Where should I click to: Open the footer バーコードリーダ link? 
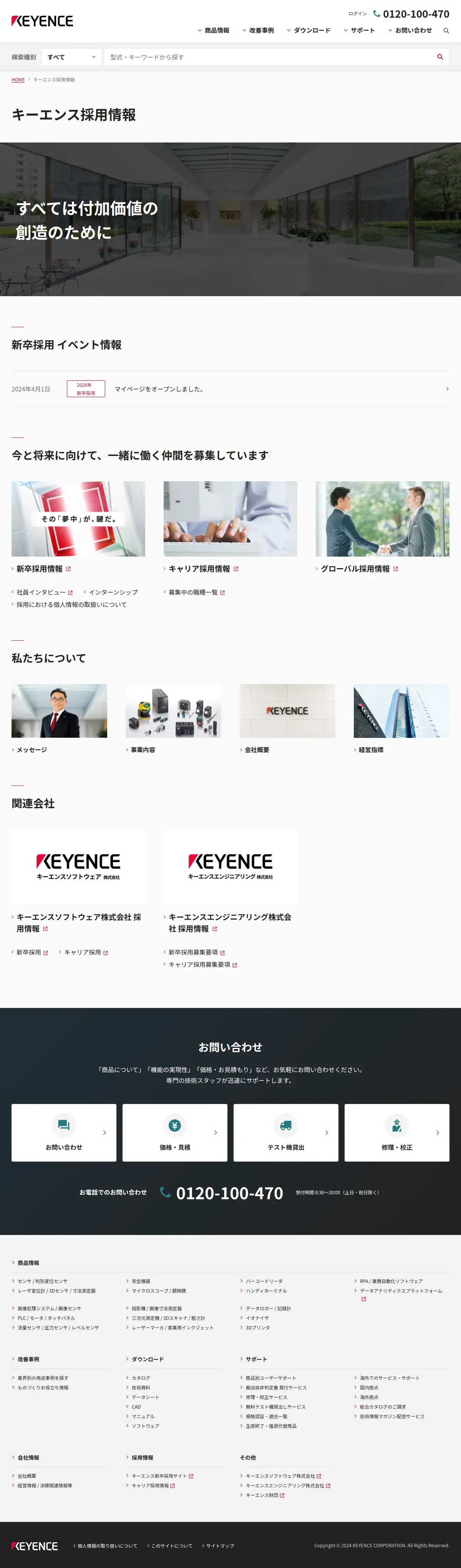click(264, 1281)
